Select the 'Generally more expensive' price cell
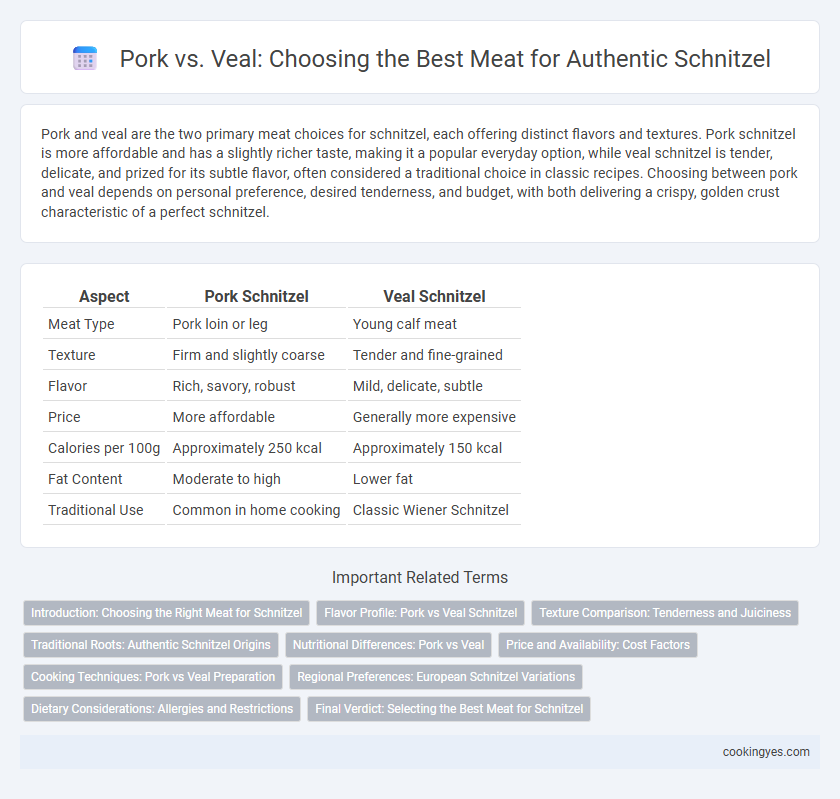The image size is (840, 799). point(434,417)
